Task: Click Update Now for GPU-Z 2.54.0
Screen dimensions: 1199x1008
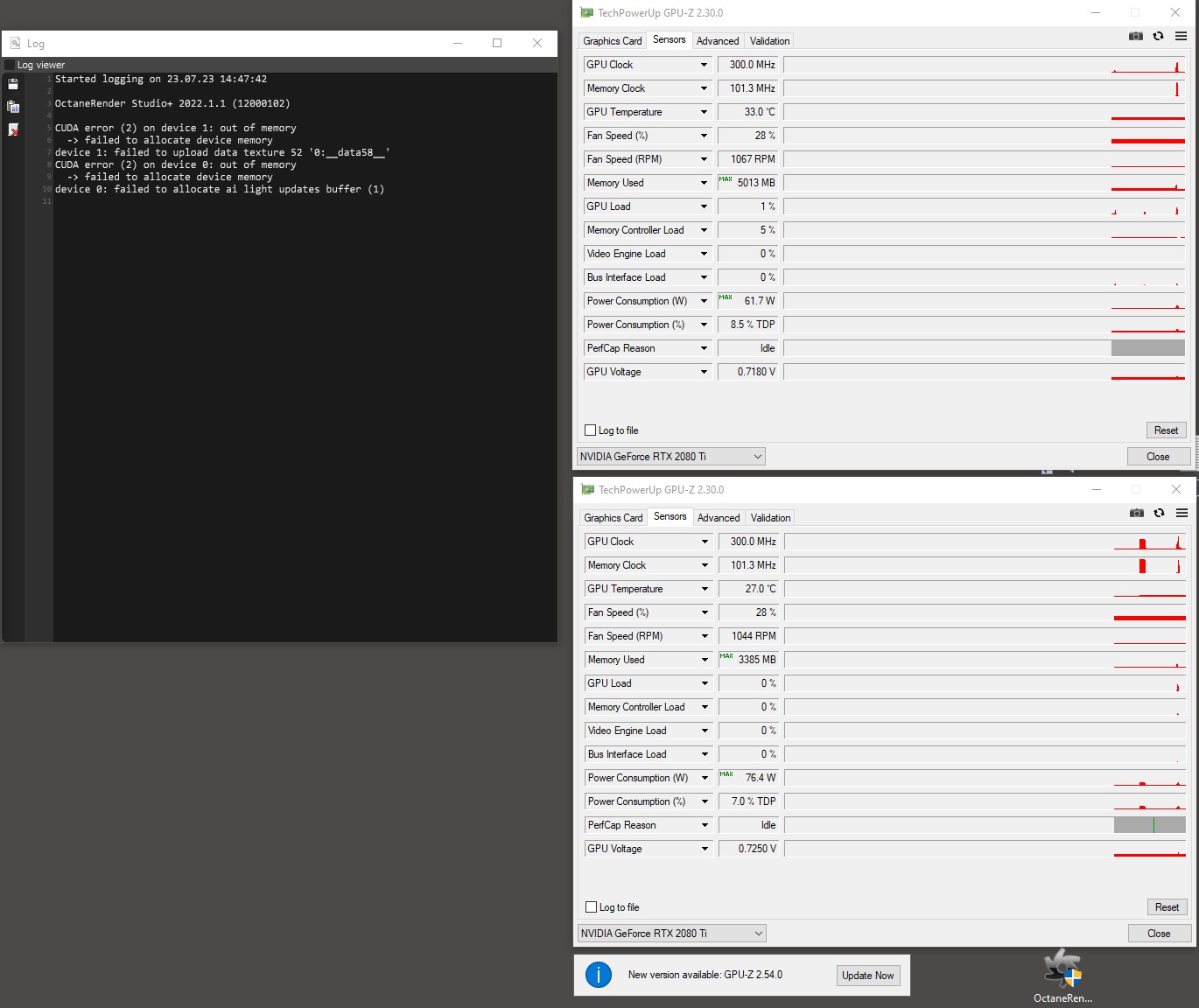Action: 868,976
